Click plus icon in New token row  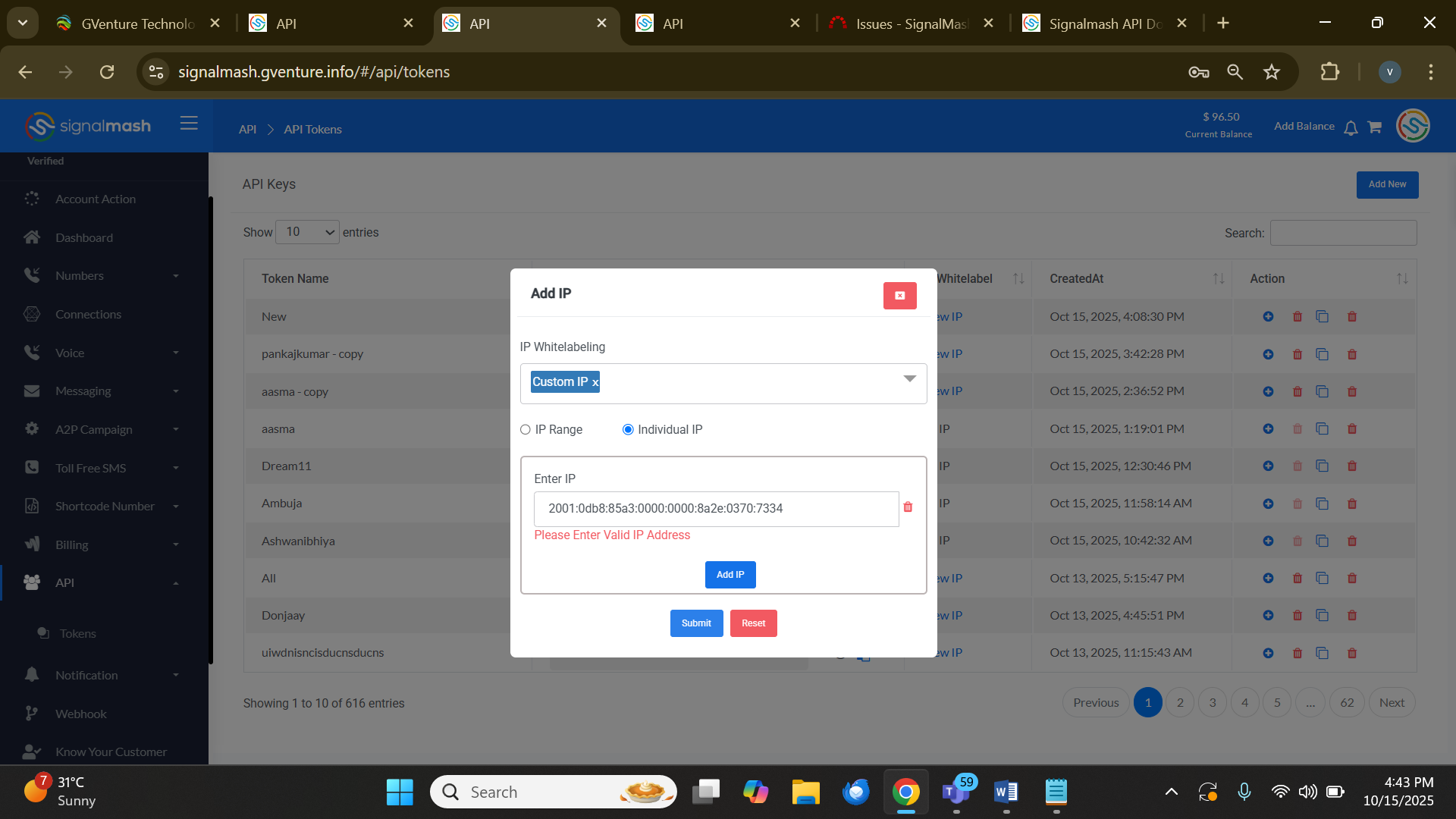1268,317
